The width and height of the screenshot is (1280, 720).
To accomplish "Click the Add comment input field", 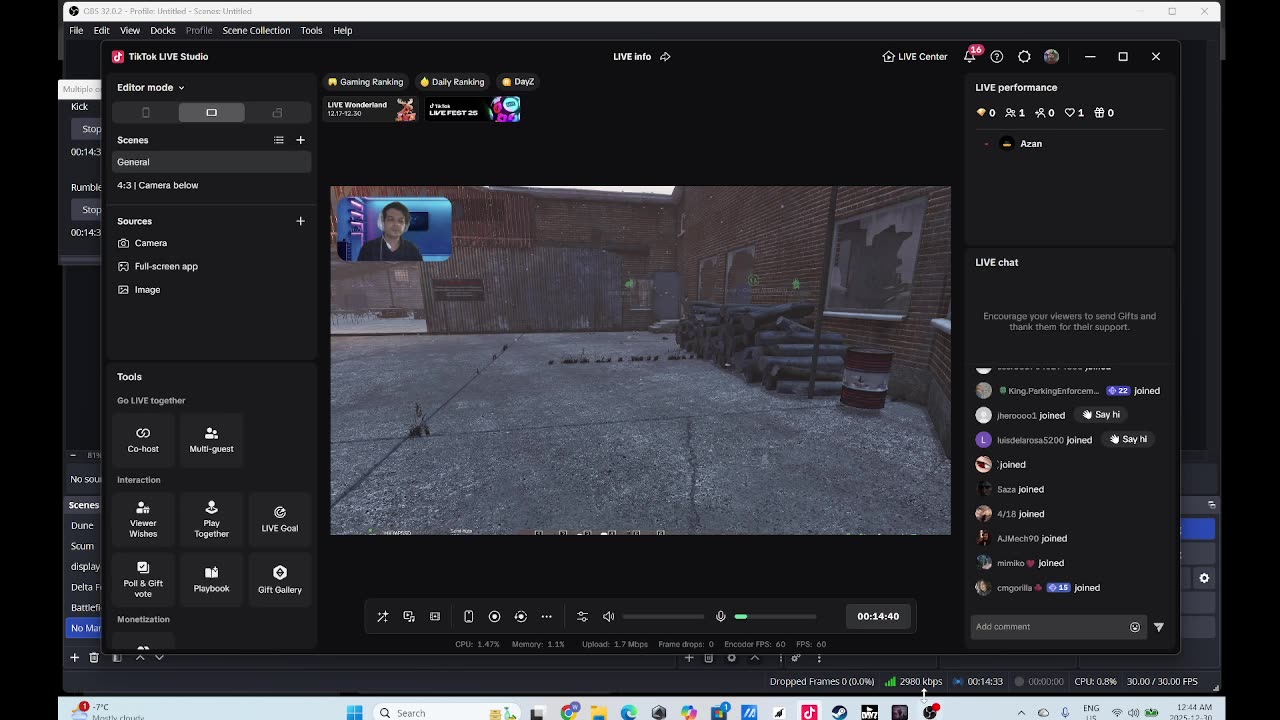I will 1050,627.
